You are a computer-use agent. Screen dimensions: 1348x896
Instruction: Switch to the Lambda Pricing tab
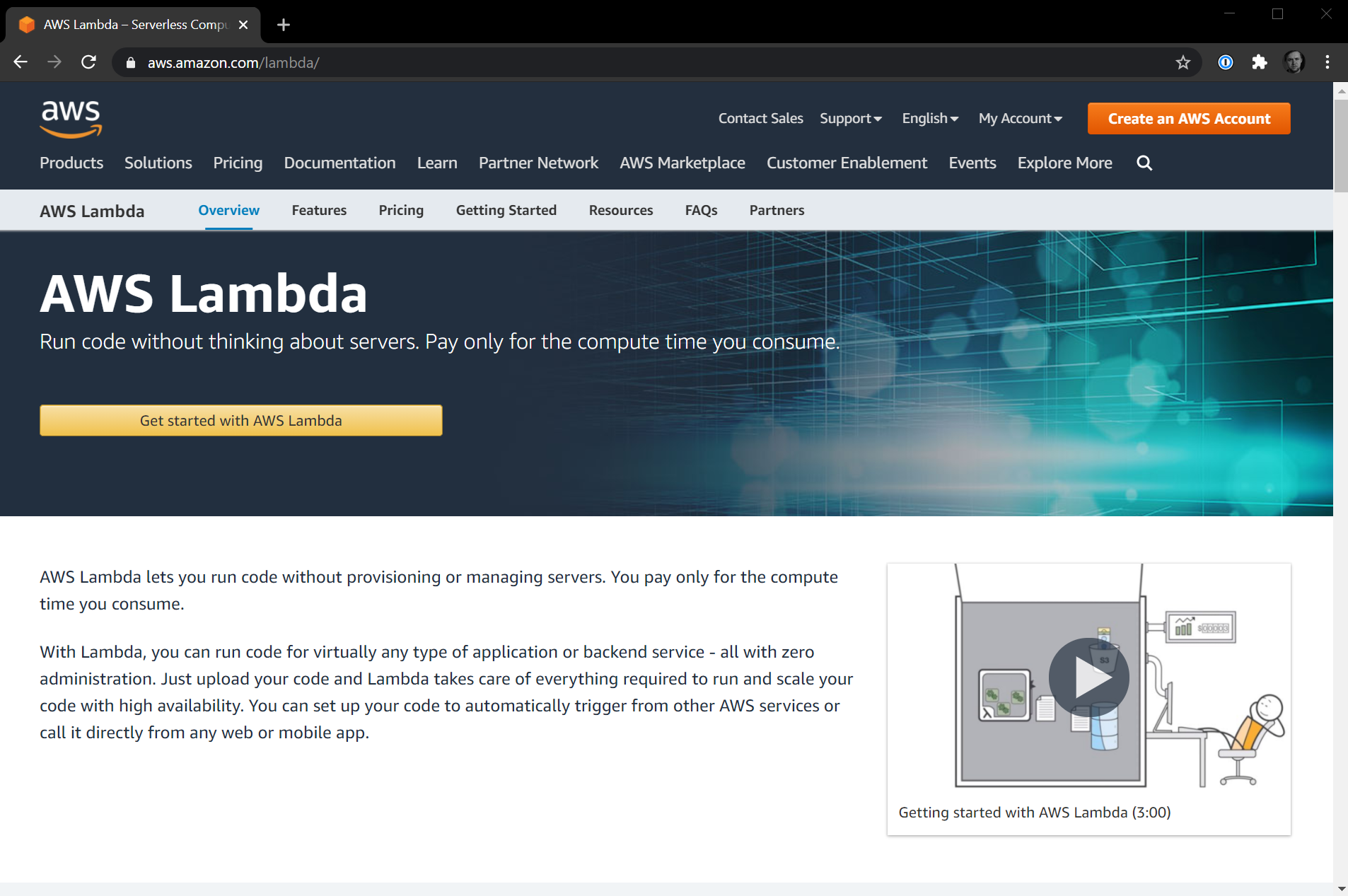(401, 211)
